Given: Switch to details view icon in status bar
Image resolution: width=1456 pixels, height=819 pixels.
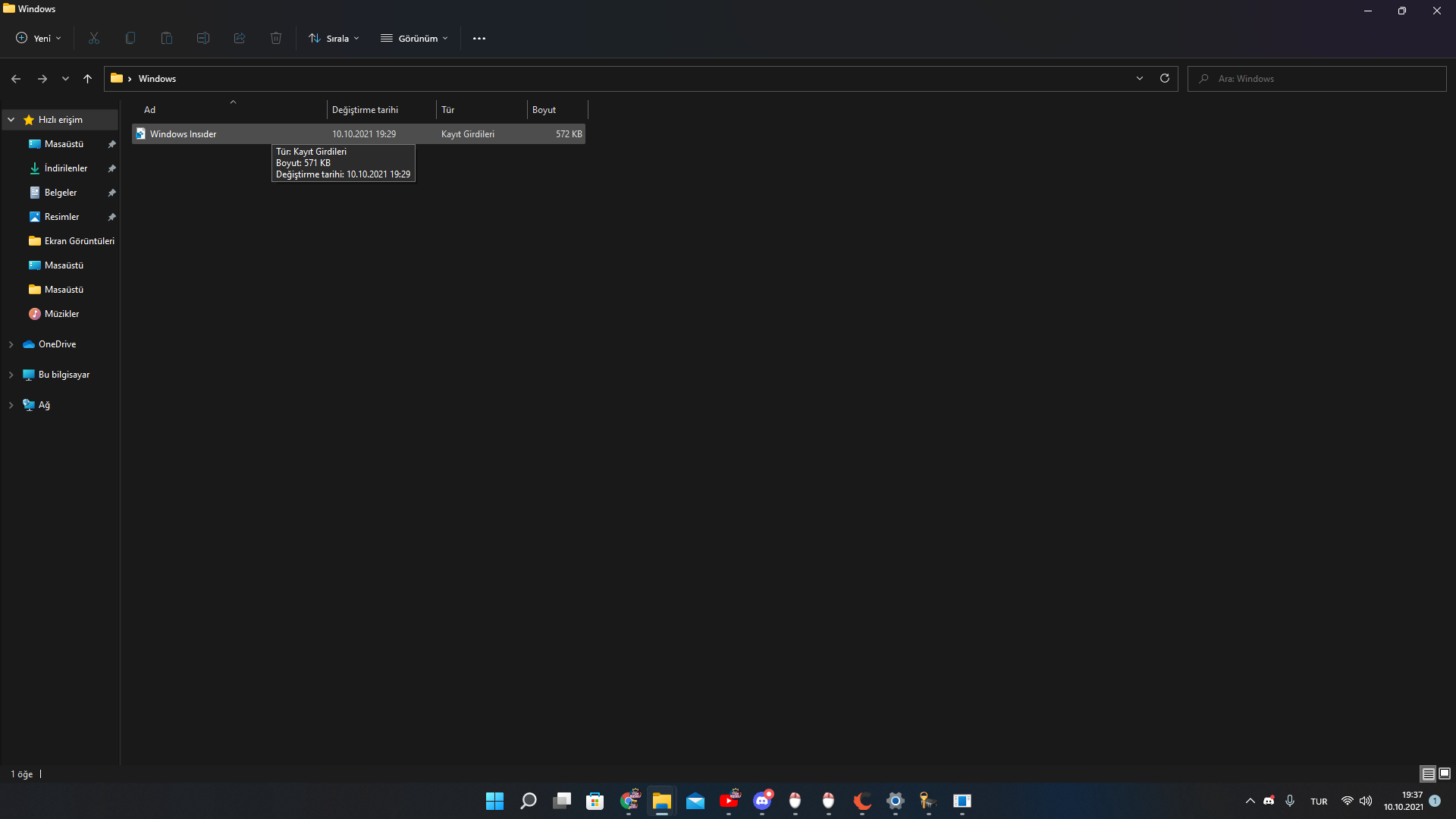Looking at the screenshot, I should (1428, 773).
